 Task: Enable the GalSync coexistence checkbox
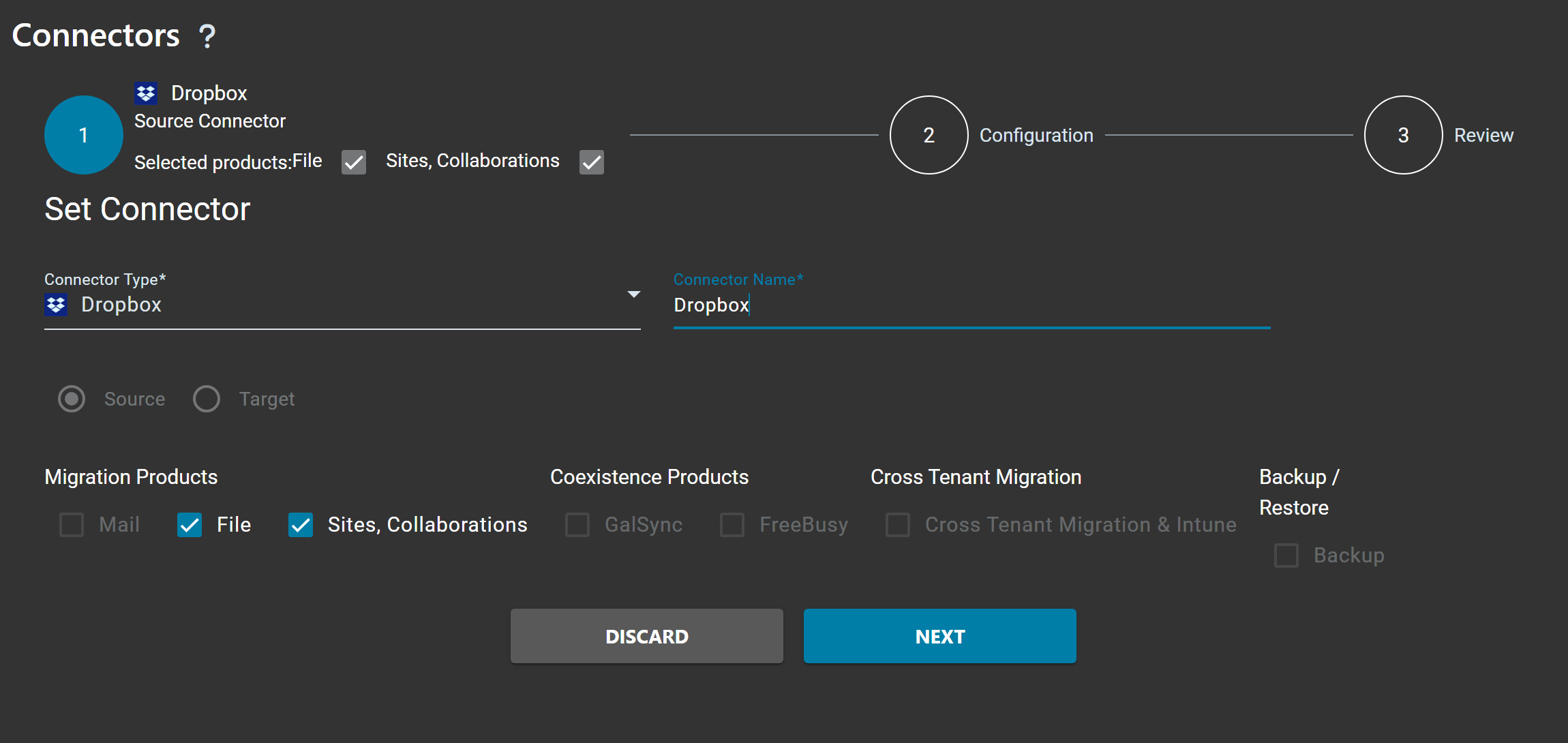tap(577, 525)
